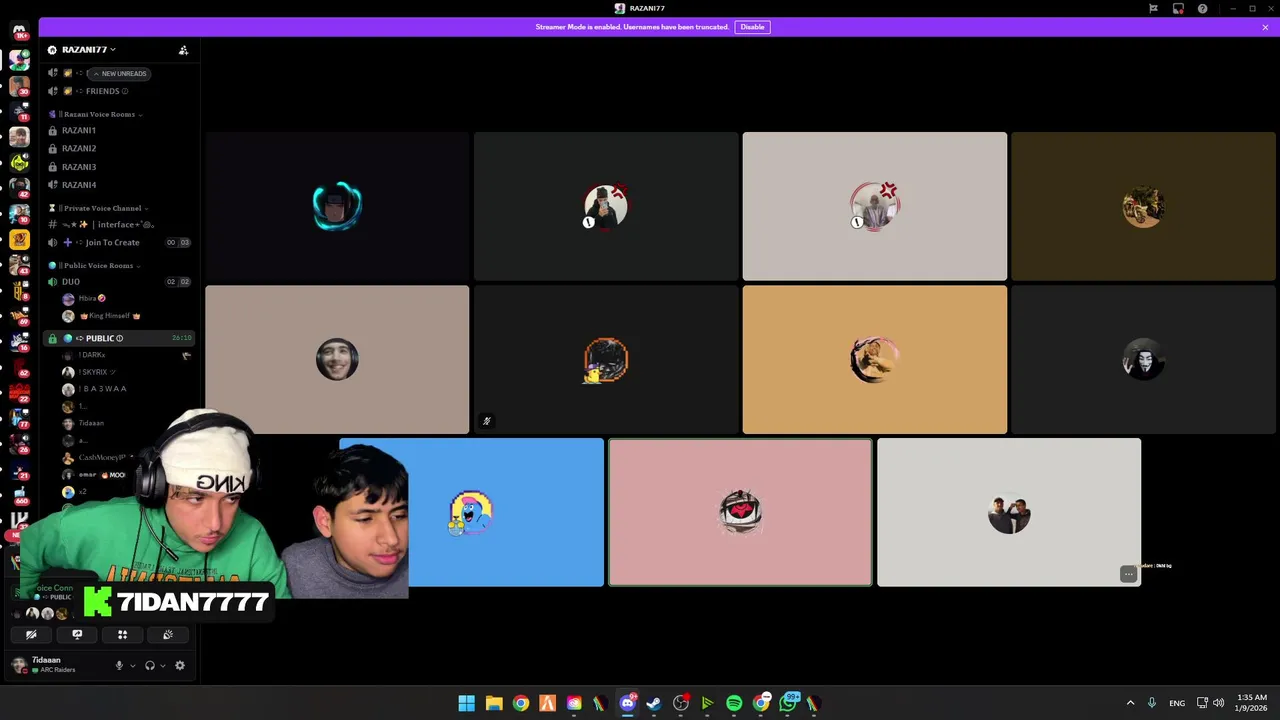Open Spotify from the taskbar

[734, 704]
